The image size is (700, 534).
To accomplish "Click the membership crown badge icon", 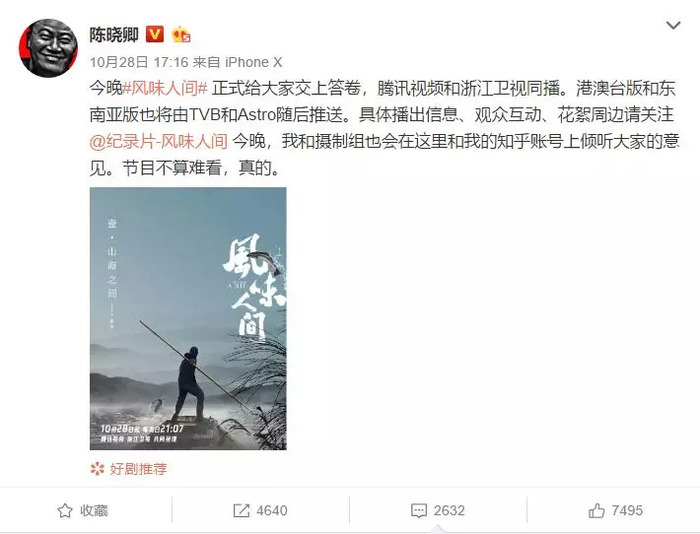I will [x=181, y=34].
